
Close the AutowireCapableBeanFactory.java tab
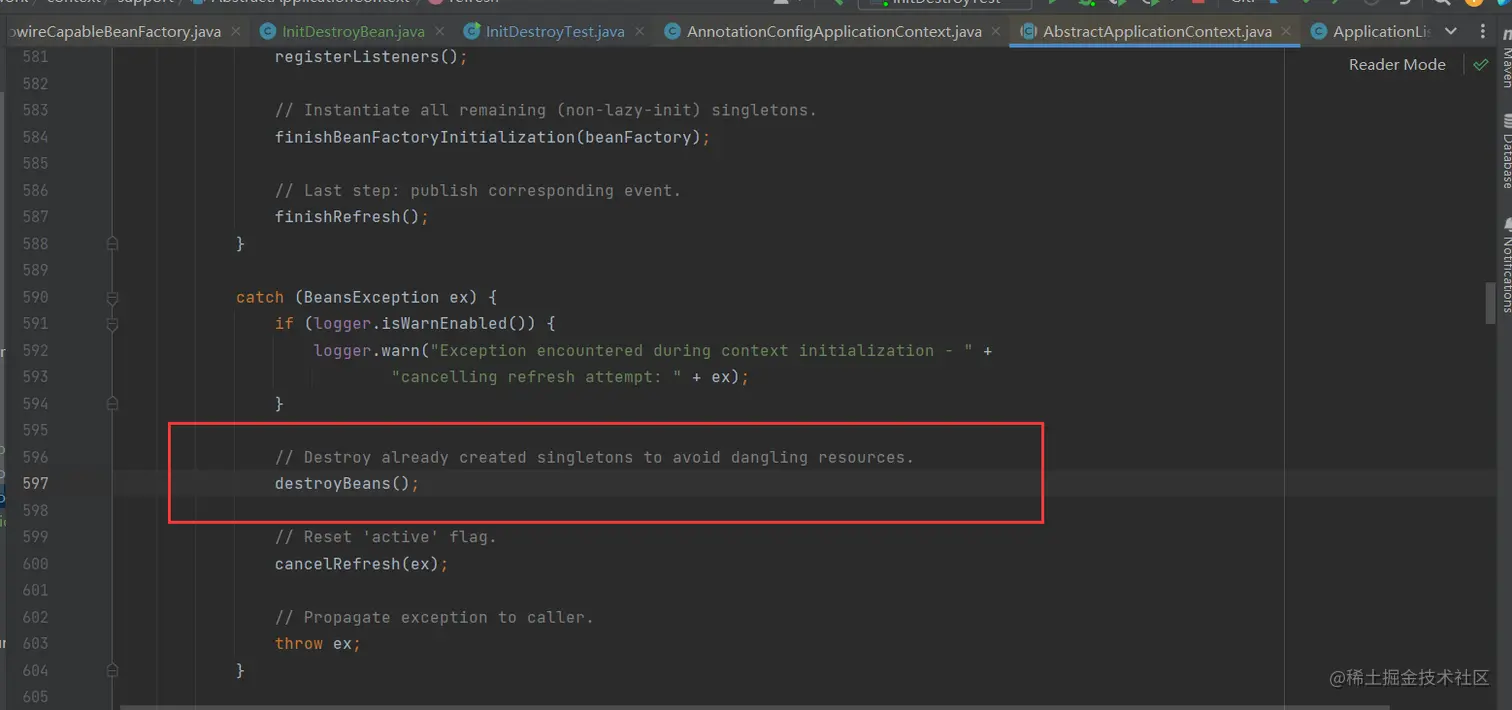(235, 32)
